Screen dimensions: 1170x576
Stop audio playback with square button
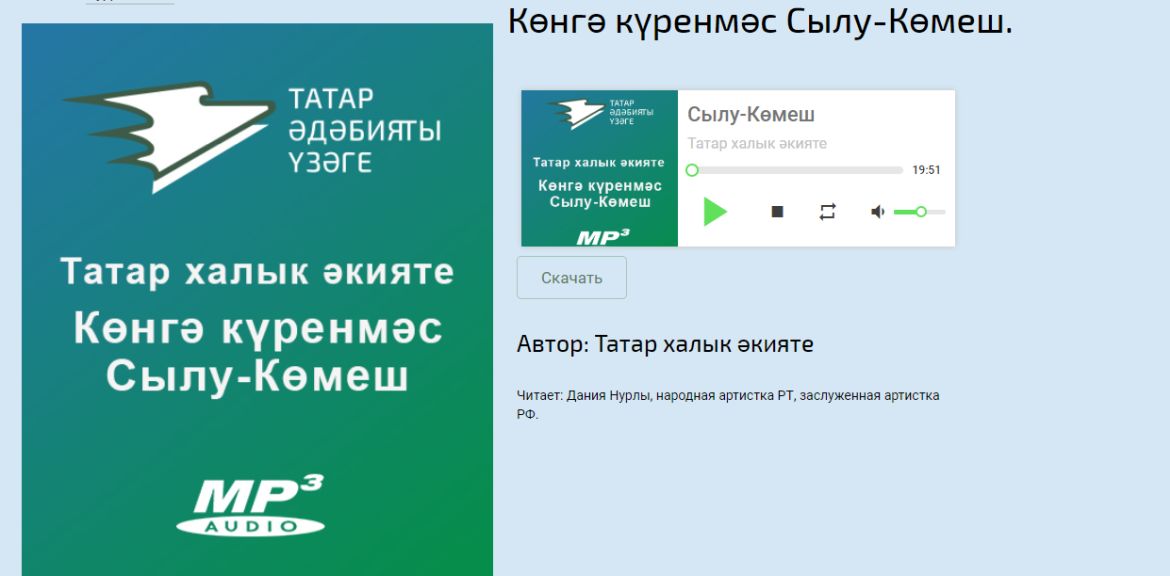point(777,212)
